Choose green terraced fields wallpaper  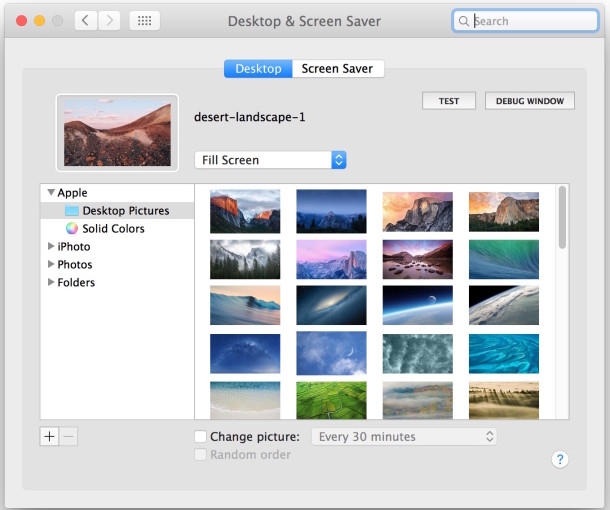click(331, 400)
